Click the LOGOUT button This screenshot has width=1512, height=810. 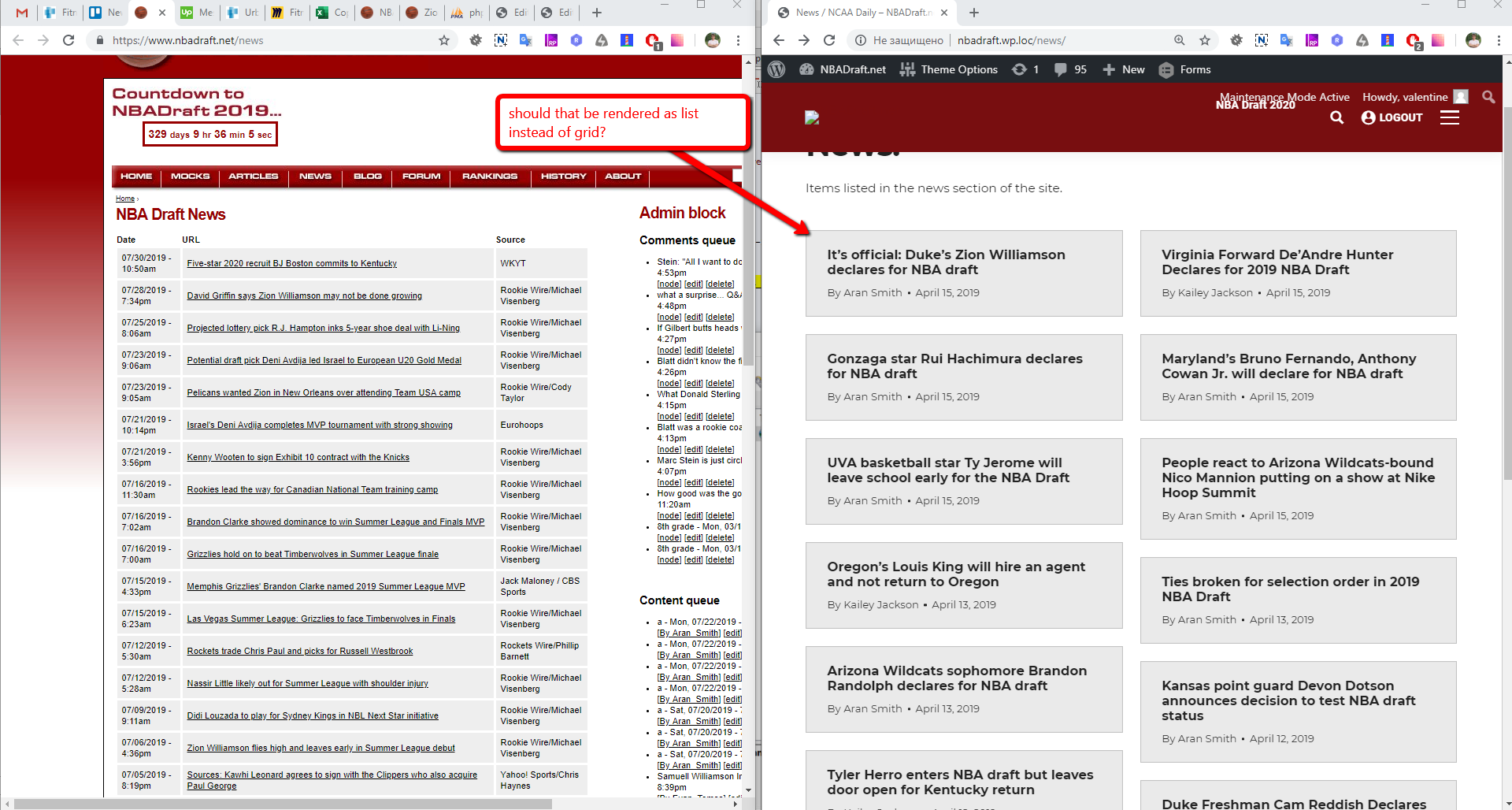(1392, 117)
